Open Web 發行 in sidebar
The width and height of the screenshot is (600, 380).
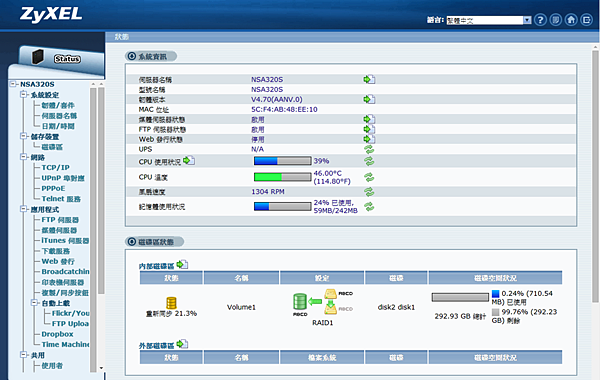(x=58, y=261)
